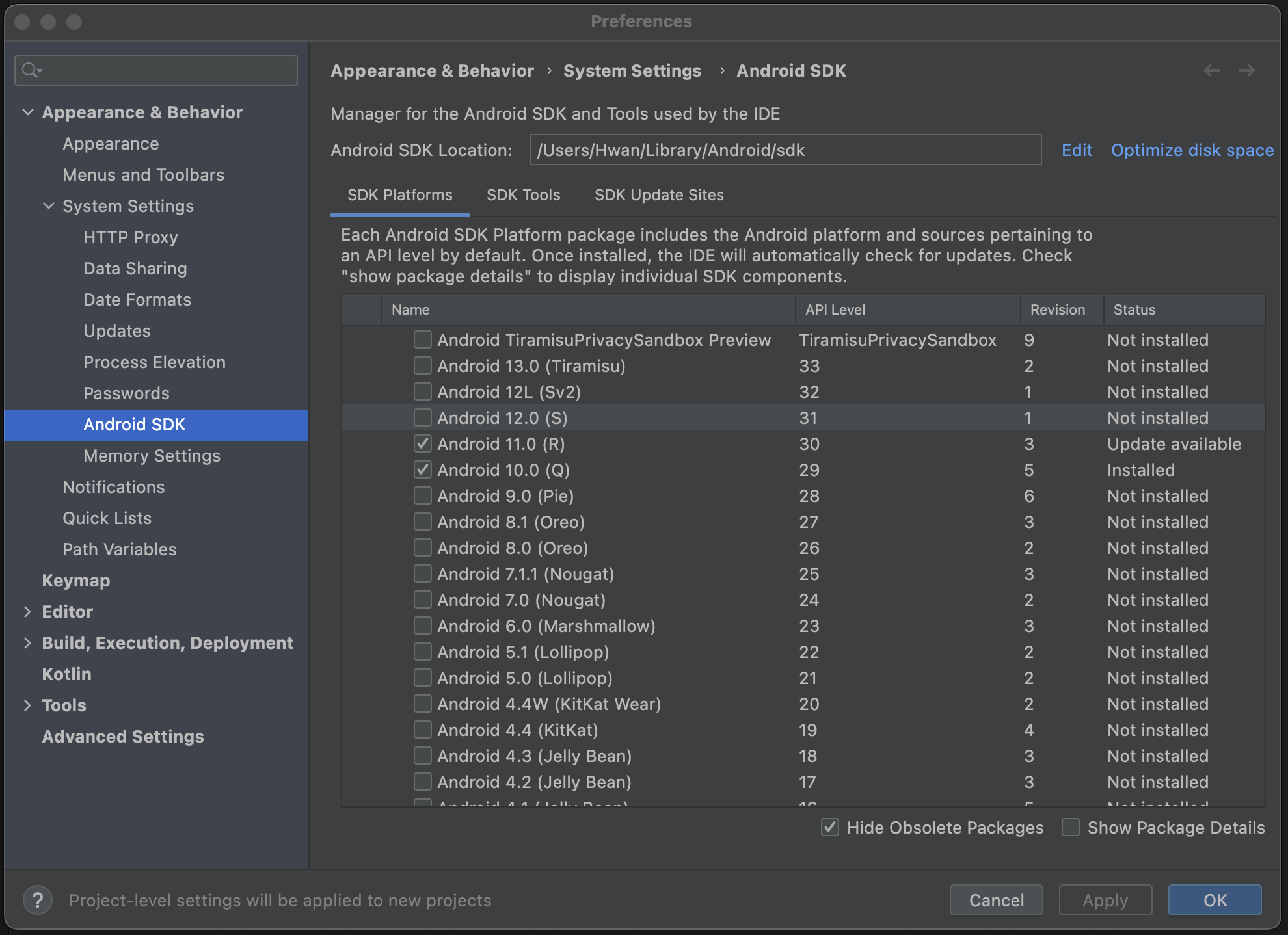Screen dimensions: 1288x935
Task: Toggle Hide Obsolete Packages checkbox
Action: pyautogui.click(x=830, y=827)
